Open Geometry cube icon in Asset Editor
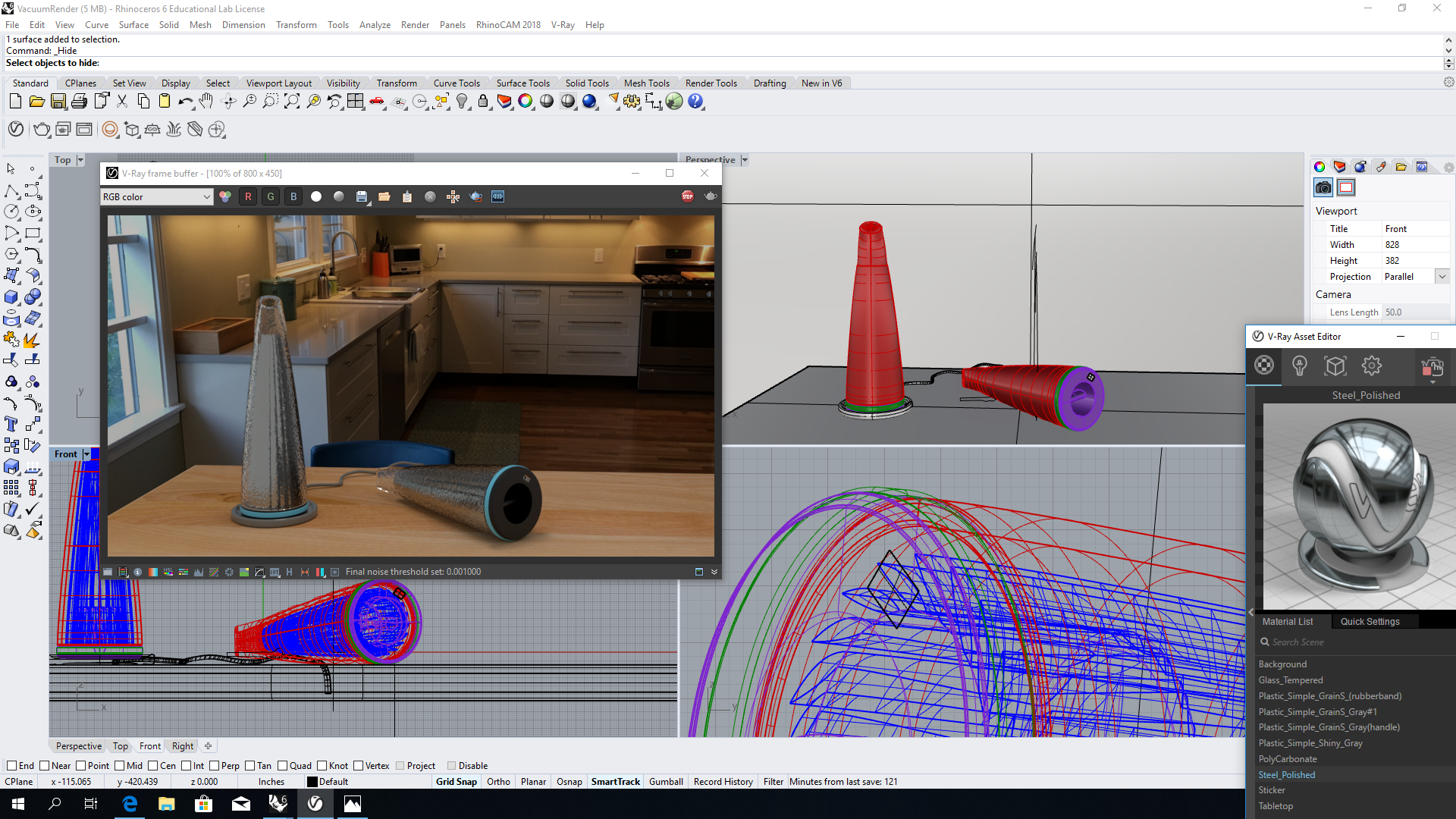Image resolution: width=1456 pixels, height=819 pixels. pyautogui.click(x=1335, y=366)
